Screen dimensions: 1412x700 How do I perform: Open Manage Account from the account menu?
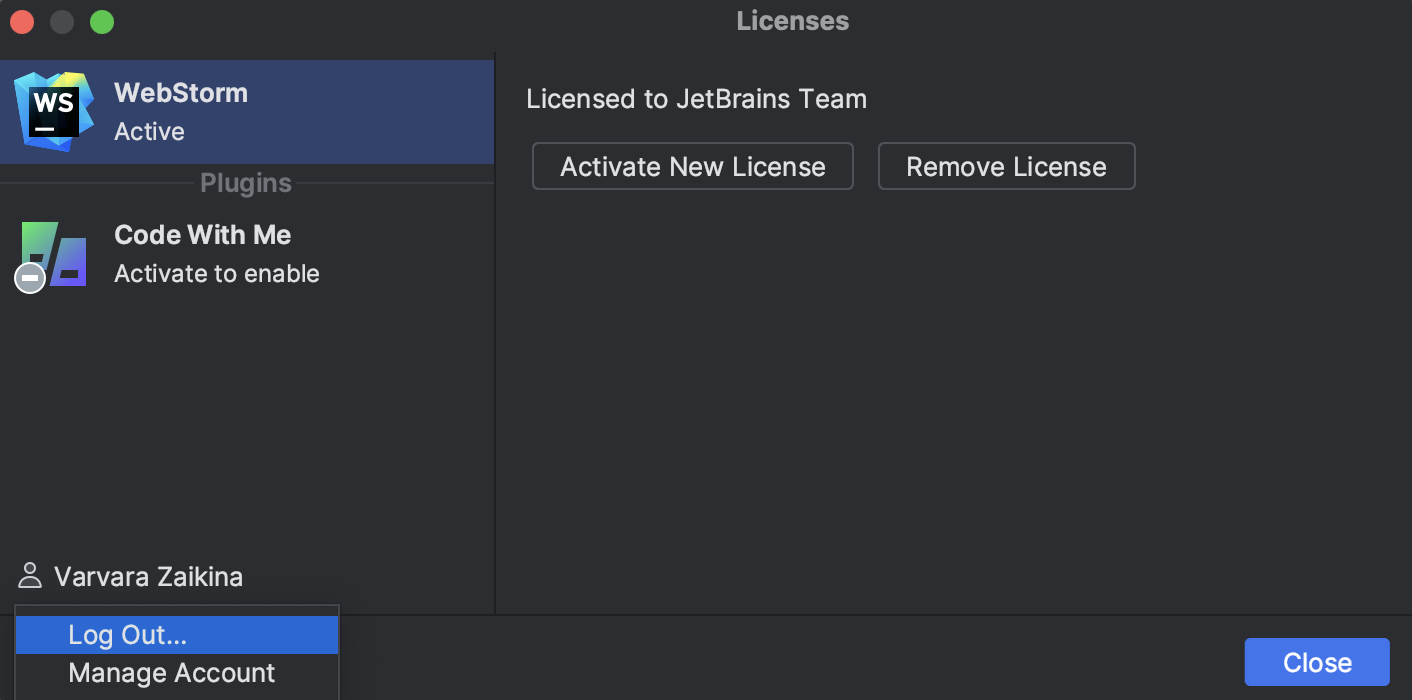tap(170, 672)
